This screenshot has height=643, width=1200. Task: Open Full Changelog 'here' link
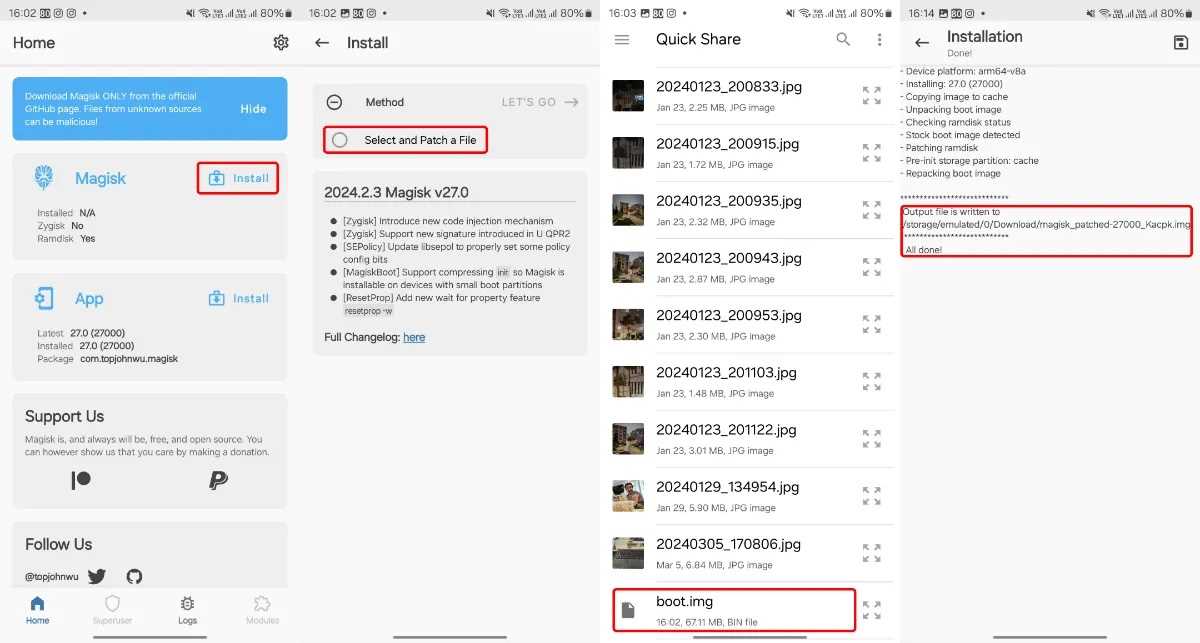click(414, 337)
